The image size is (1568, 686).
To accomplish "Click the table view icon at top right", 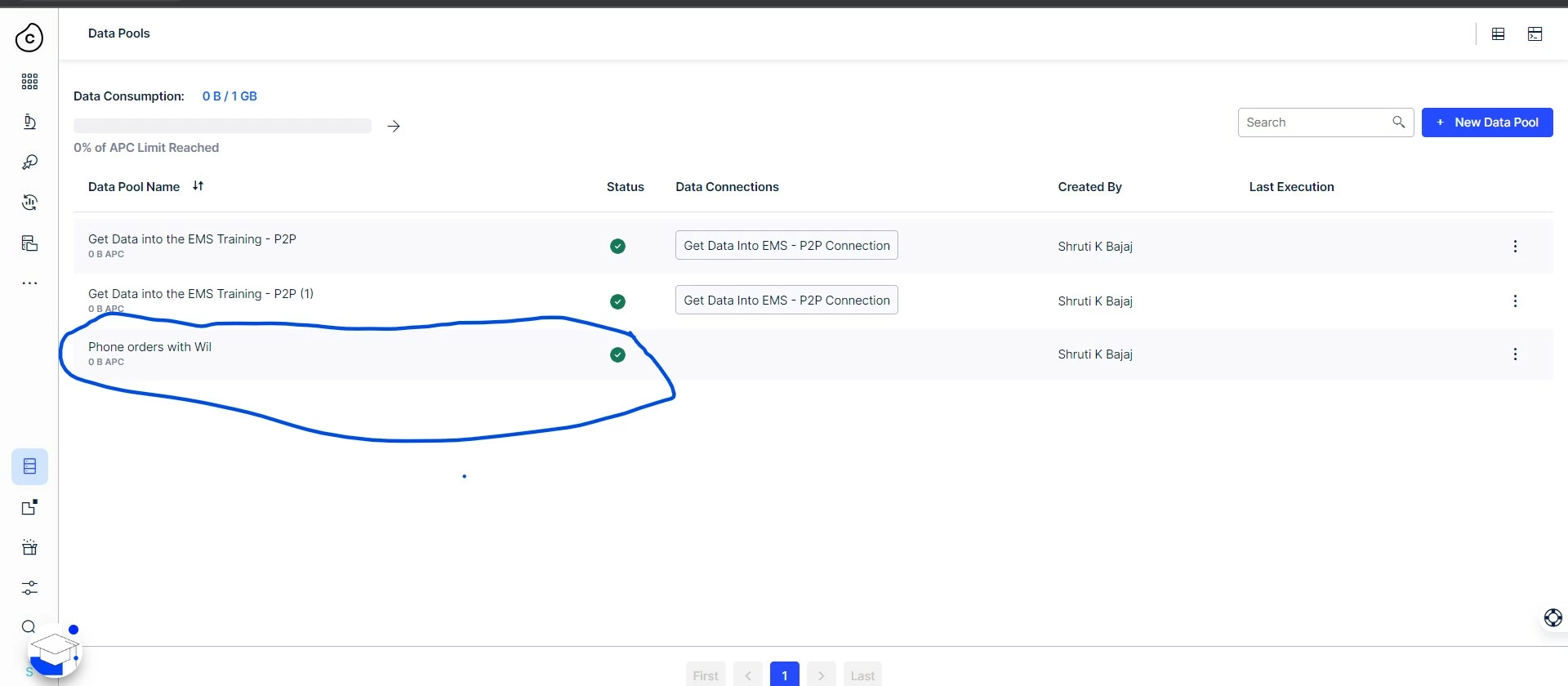I will tap(1498, 33).
